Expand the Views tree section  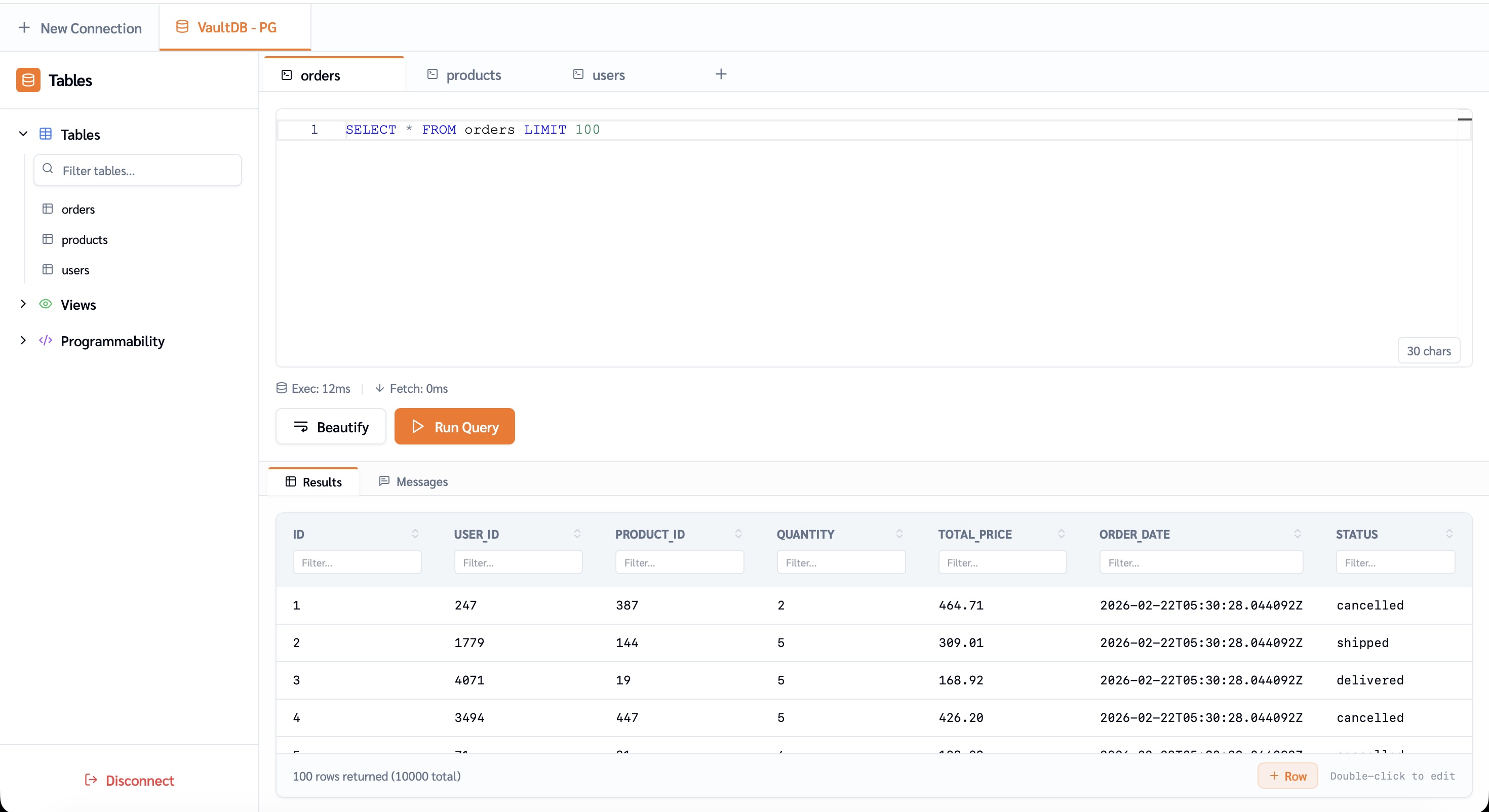[23, 304]
